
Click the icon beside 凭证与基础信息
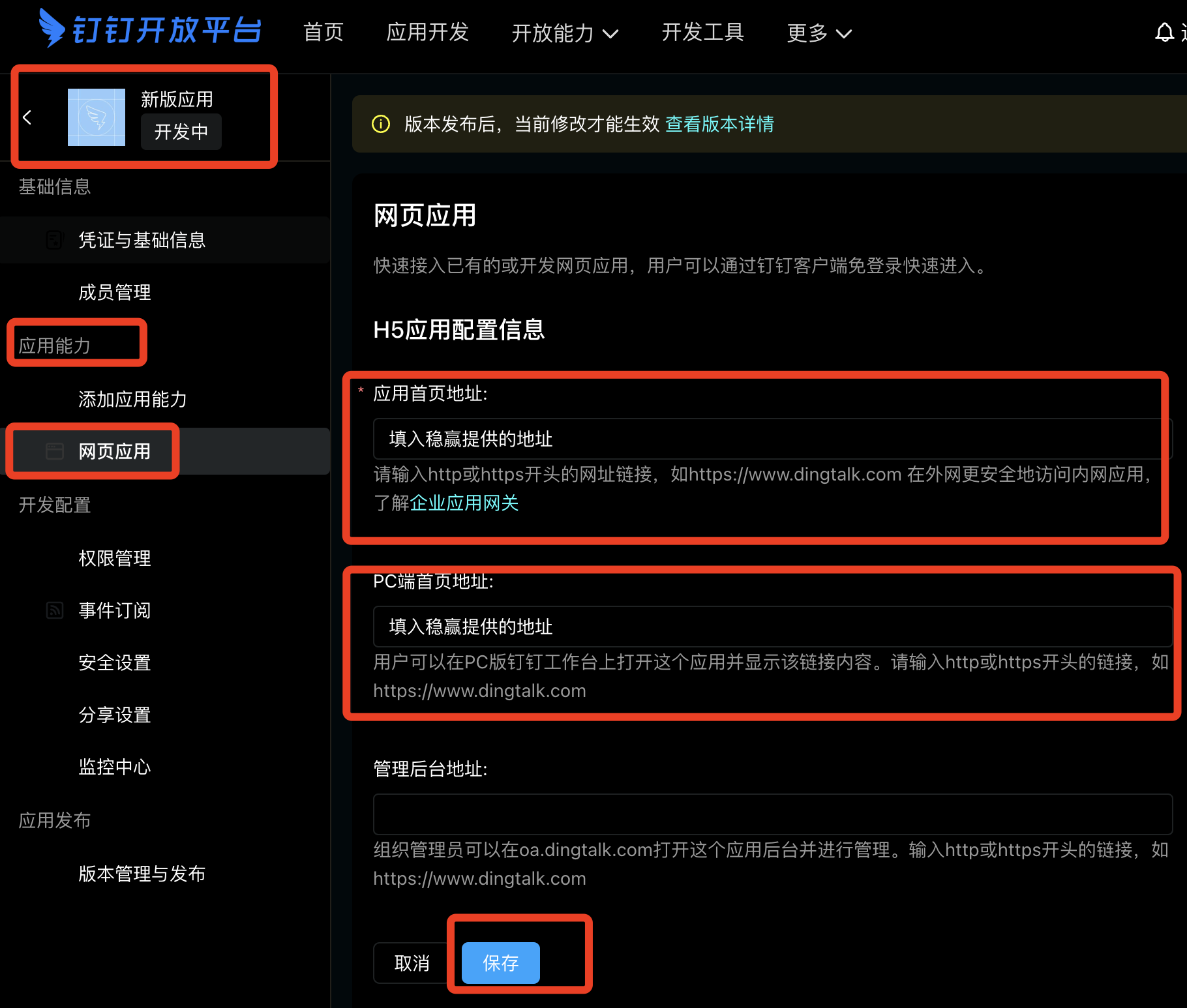pos(55,240)
